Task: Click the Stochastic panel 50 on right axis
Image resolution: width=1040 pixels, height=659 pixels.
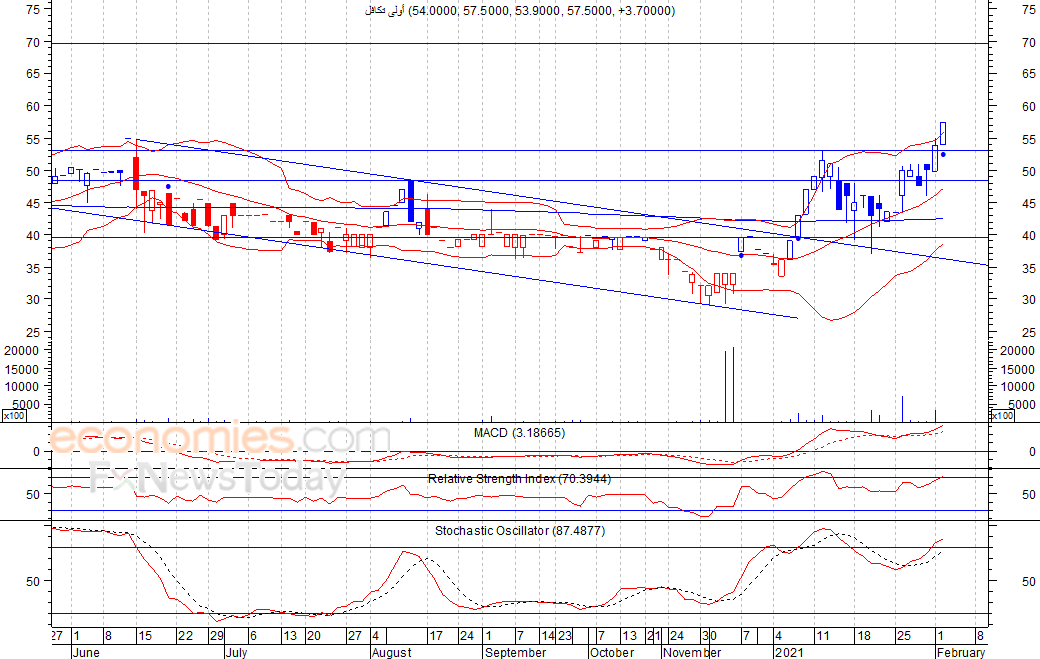Action: (x=1029, y=581)
